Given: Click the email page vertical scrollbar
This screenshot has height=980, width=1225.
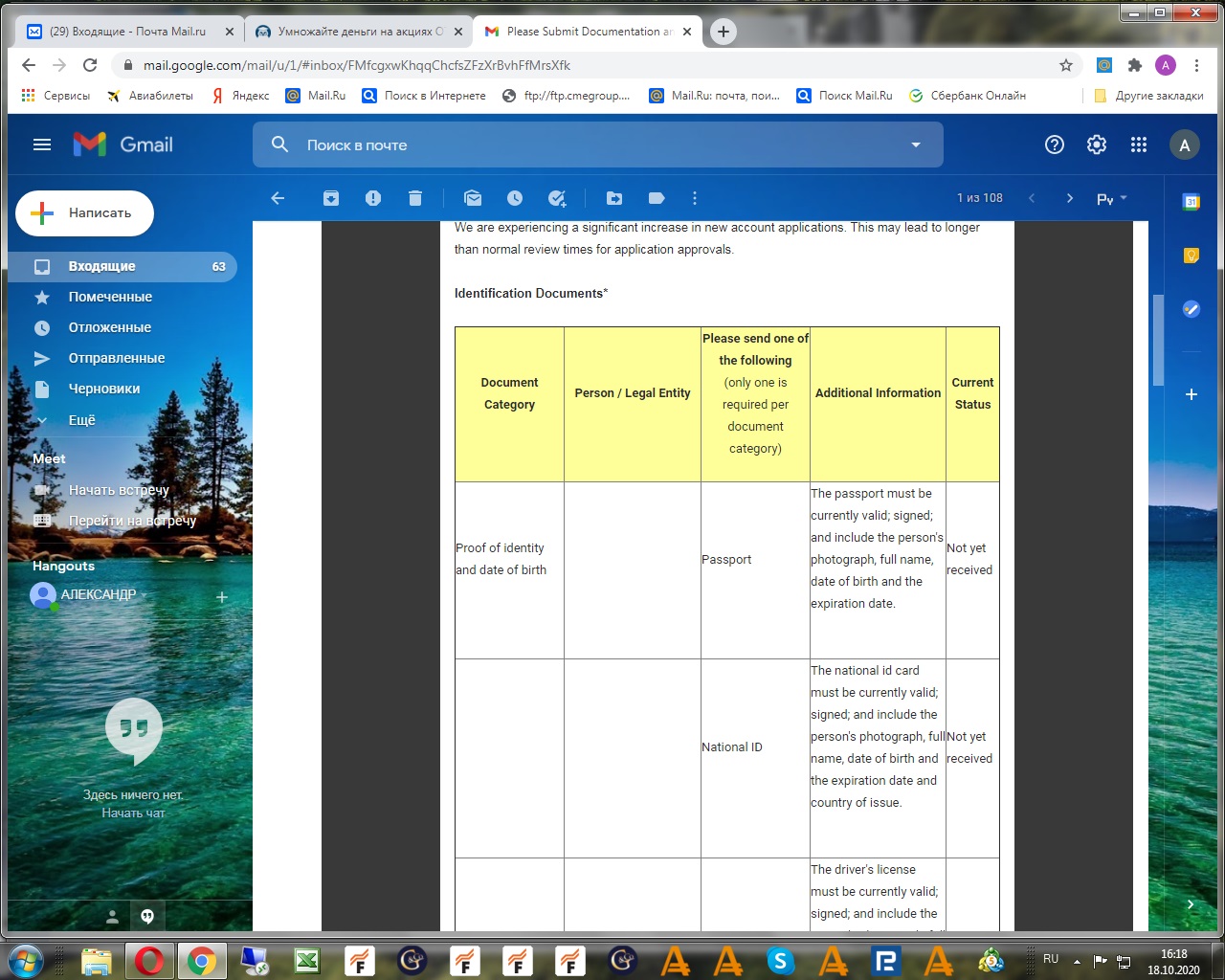Looking at the screenshot, I should tap(1158, 340).
